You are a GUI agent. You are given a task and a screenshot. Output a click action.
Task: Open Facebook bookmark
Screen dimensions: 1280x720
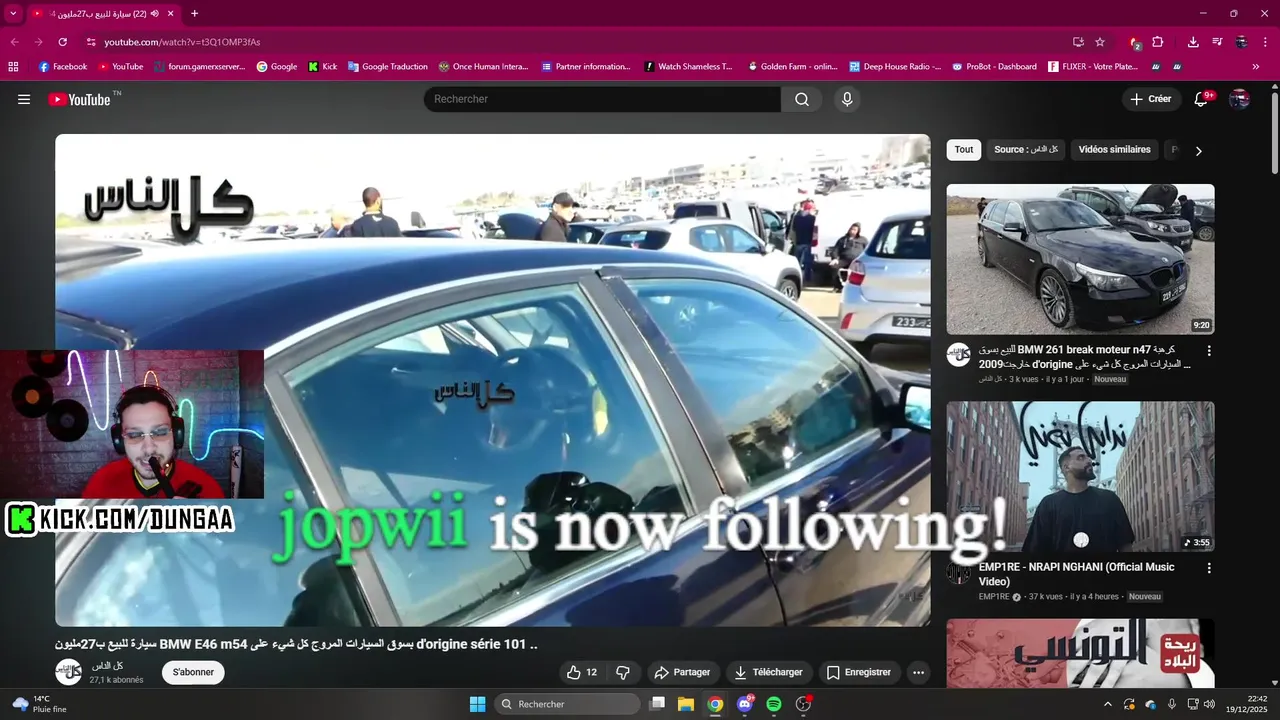coord(62,67)
